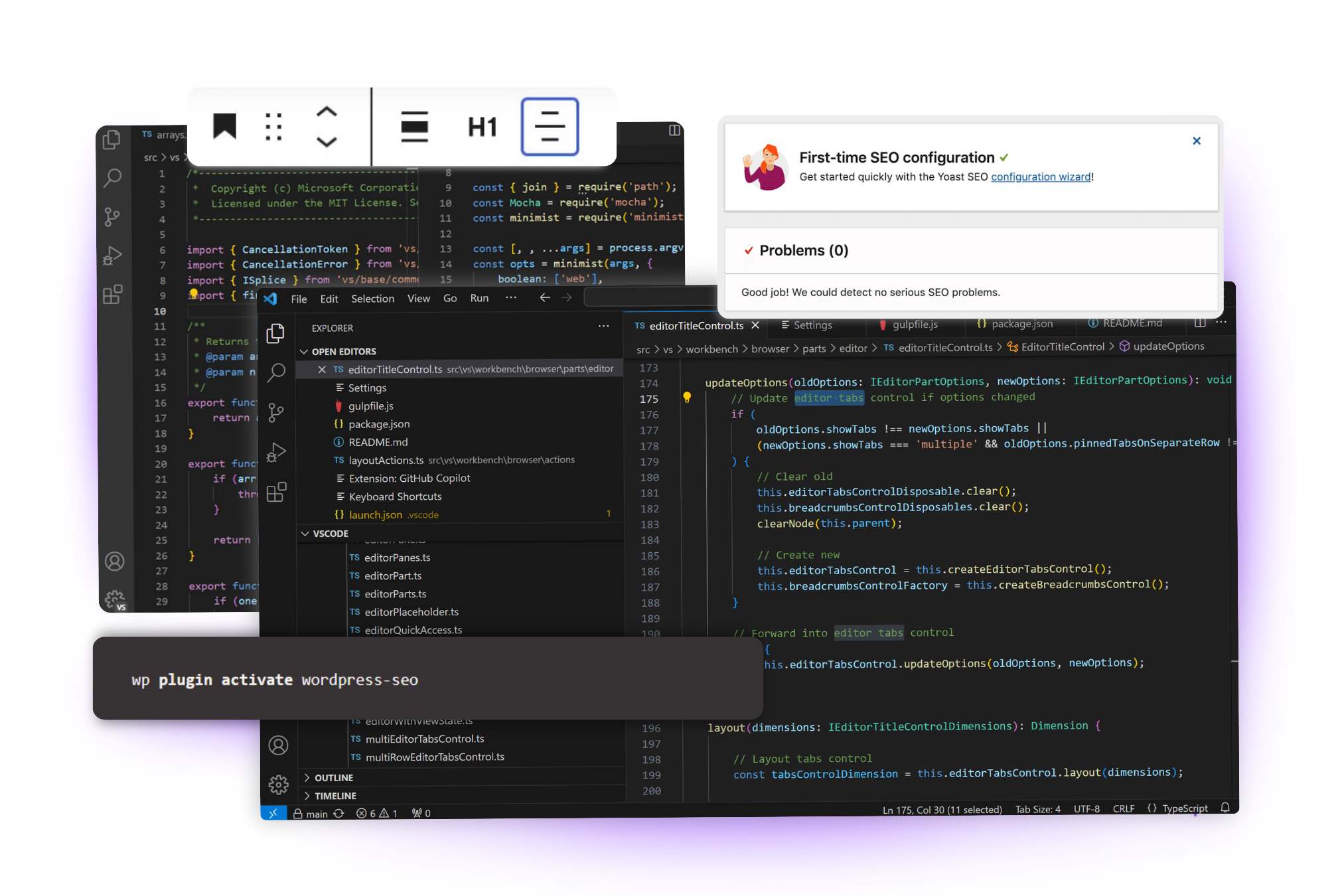This screenshot has width=1344, height=896.
Task: Open the Extensions view icon
Action: tap(276, 492)
